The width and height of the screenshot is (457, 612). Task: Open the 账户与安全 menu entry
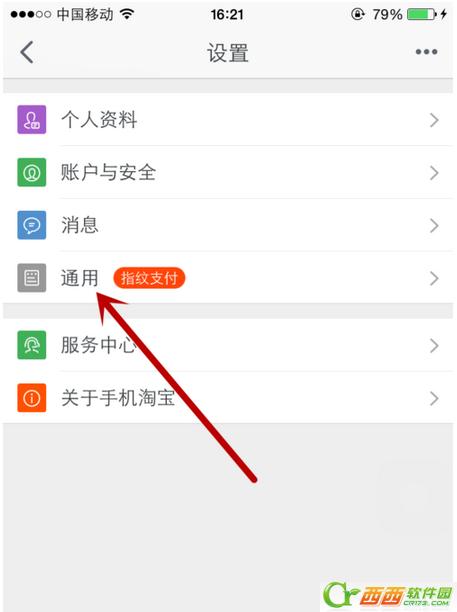coord(228,172)
